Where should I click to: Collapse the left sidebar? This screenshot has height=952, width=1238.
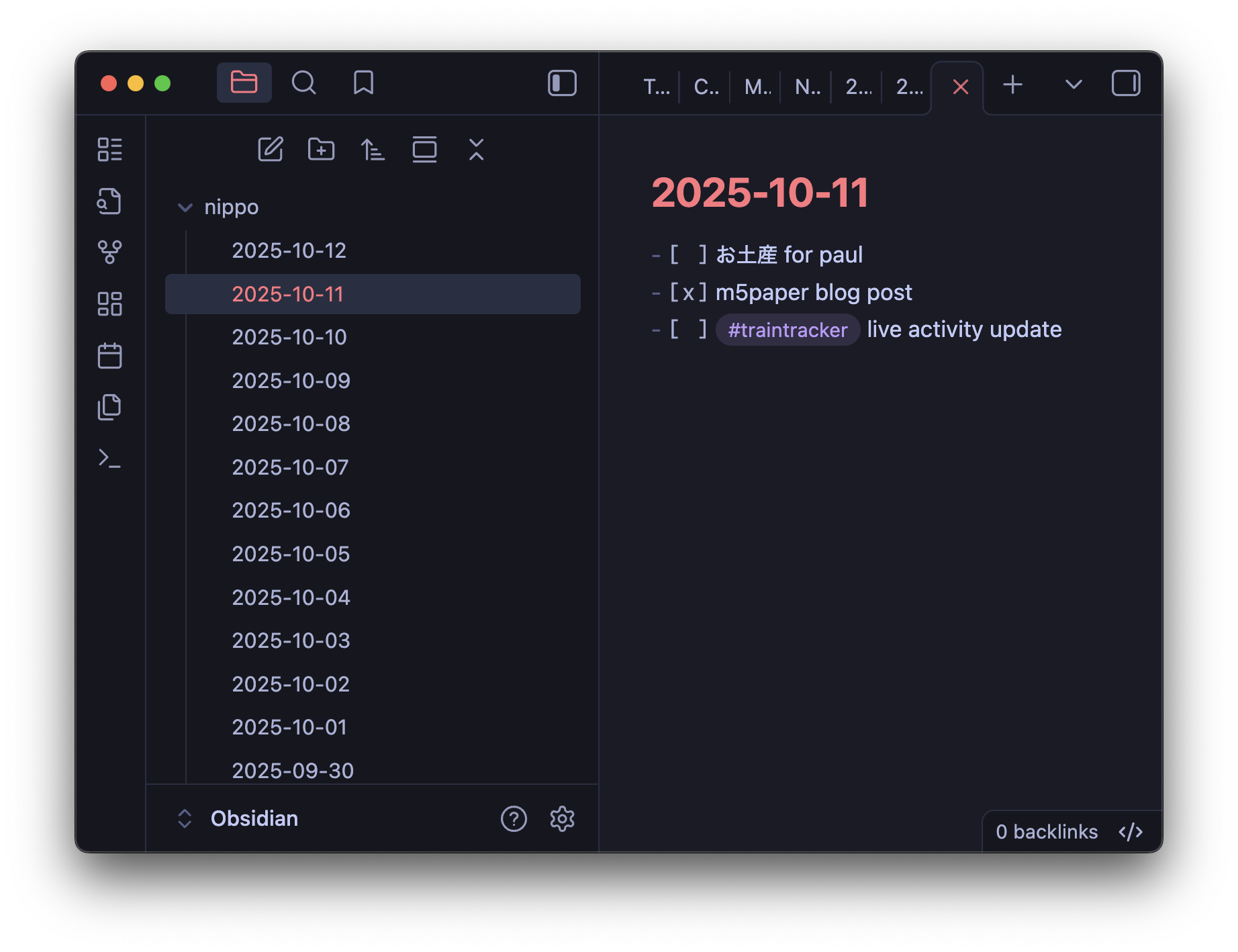(x=562, y=83)
